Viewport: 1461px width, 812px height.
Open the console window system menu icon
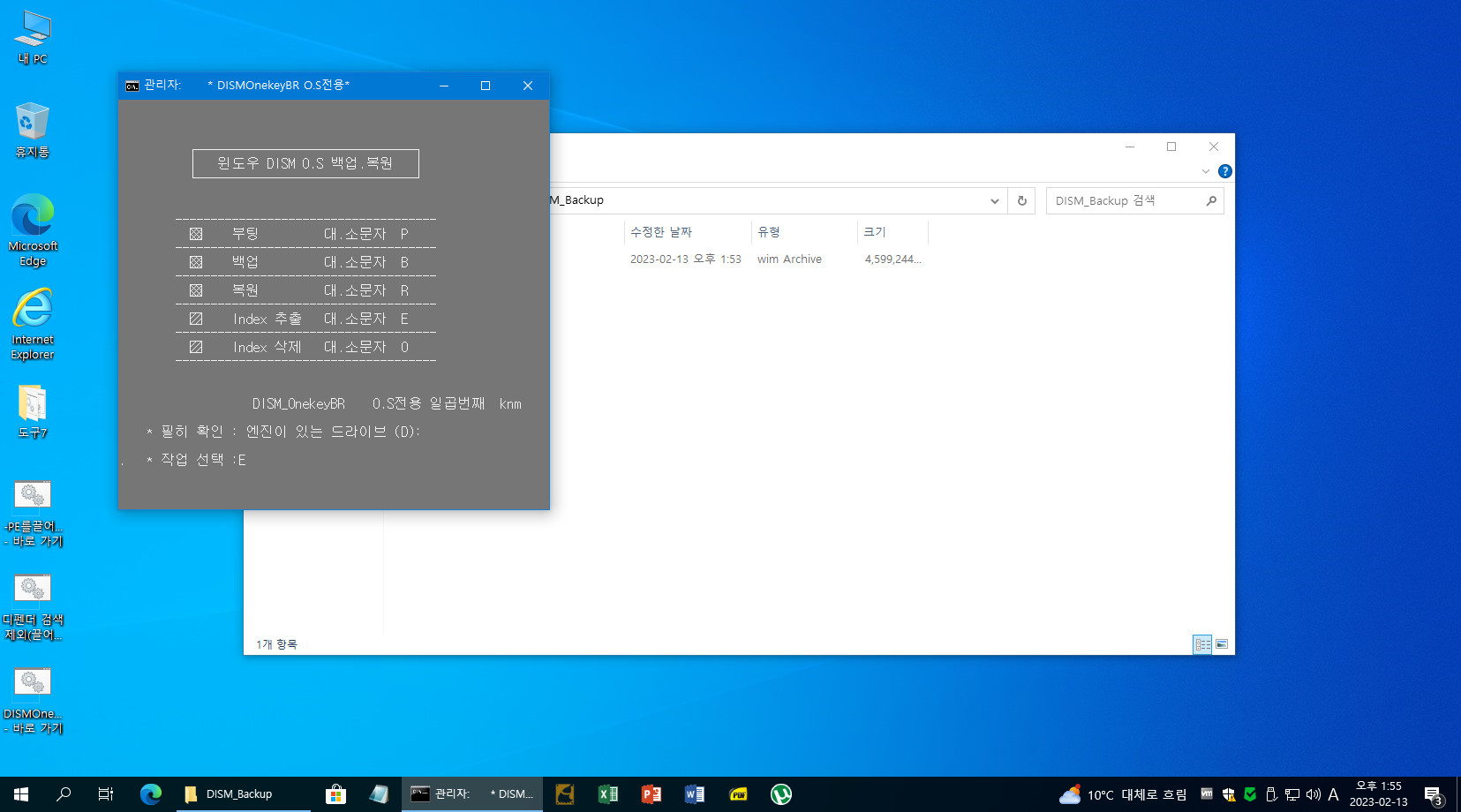tap(132, 86)
